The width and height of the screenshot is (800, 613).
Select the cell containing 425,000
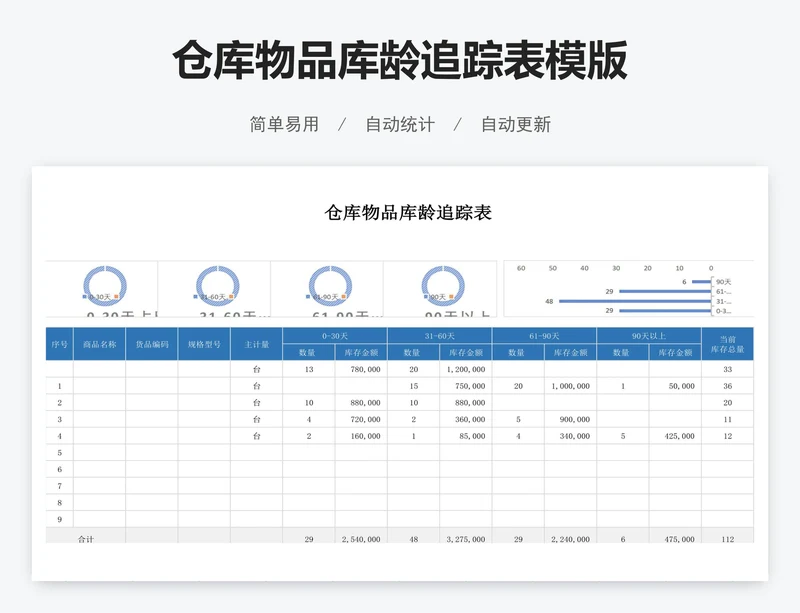[675, 436]
